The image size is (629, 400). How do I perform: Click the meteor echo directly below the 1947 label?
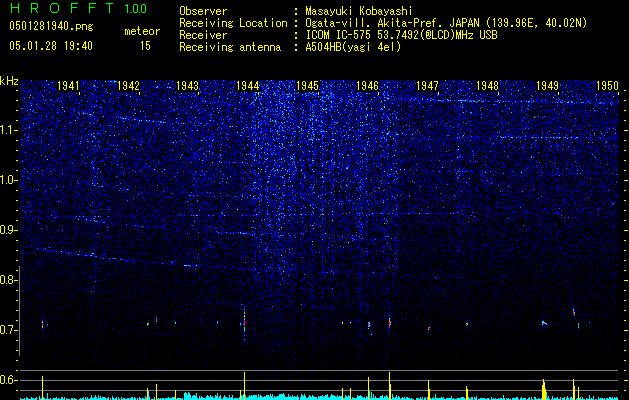tap(429, 328)
